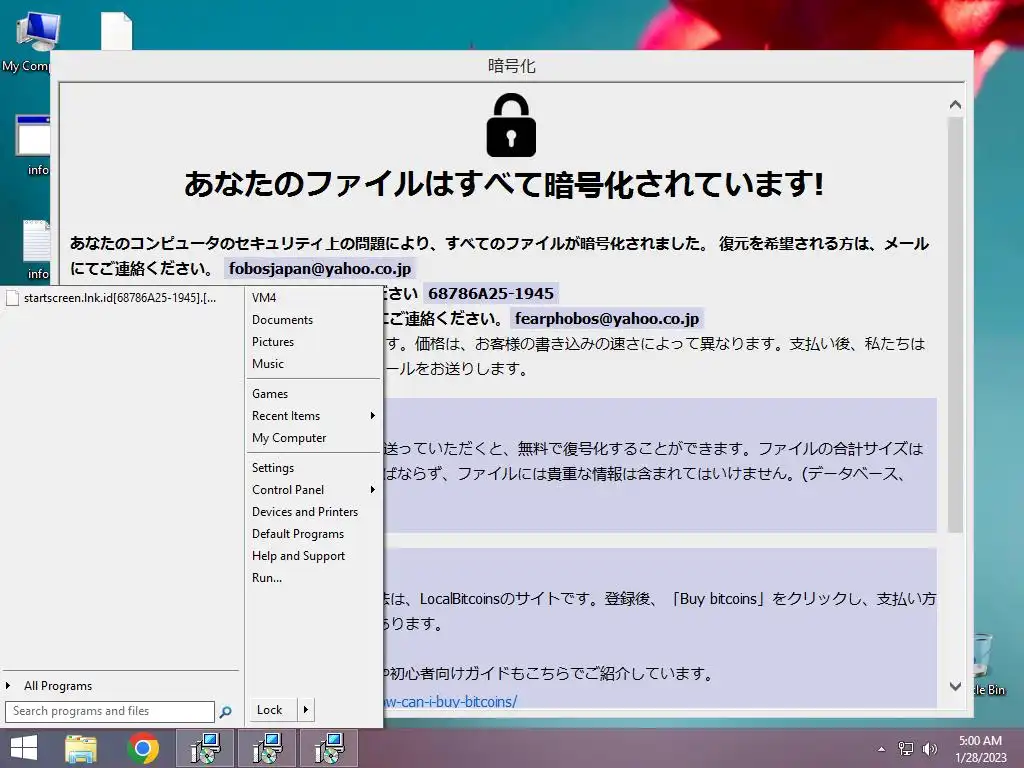Select the first installer icon right of Chrome

[x=205, y=748]
